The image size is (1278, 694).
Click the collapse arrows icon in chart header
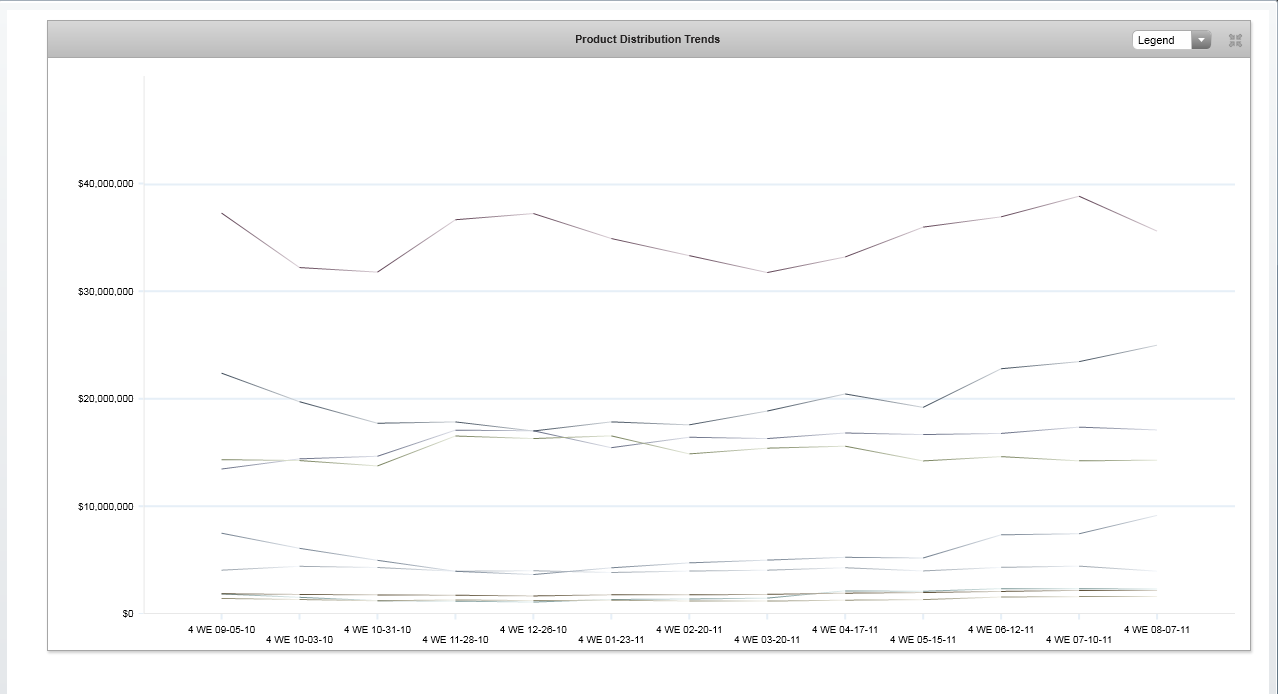pos(1235,40)
